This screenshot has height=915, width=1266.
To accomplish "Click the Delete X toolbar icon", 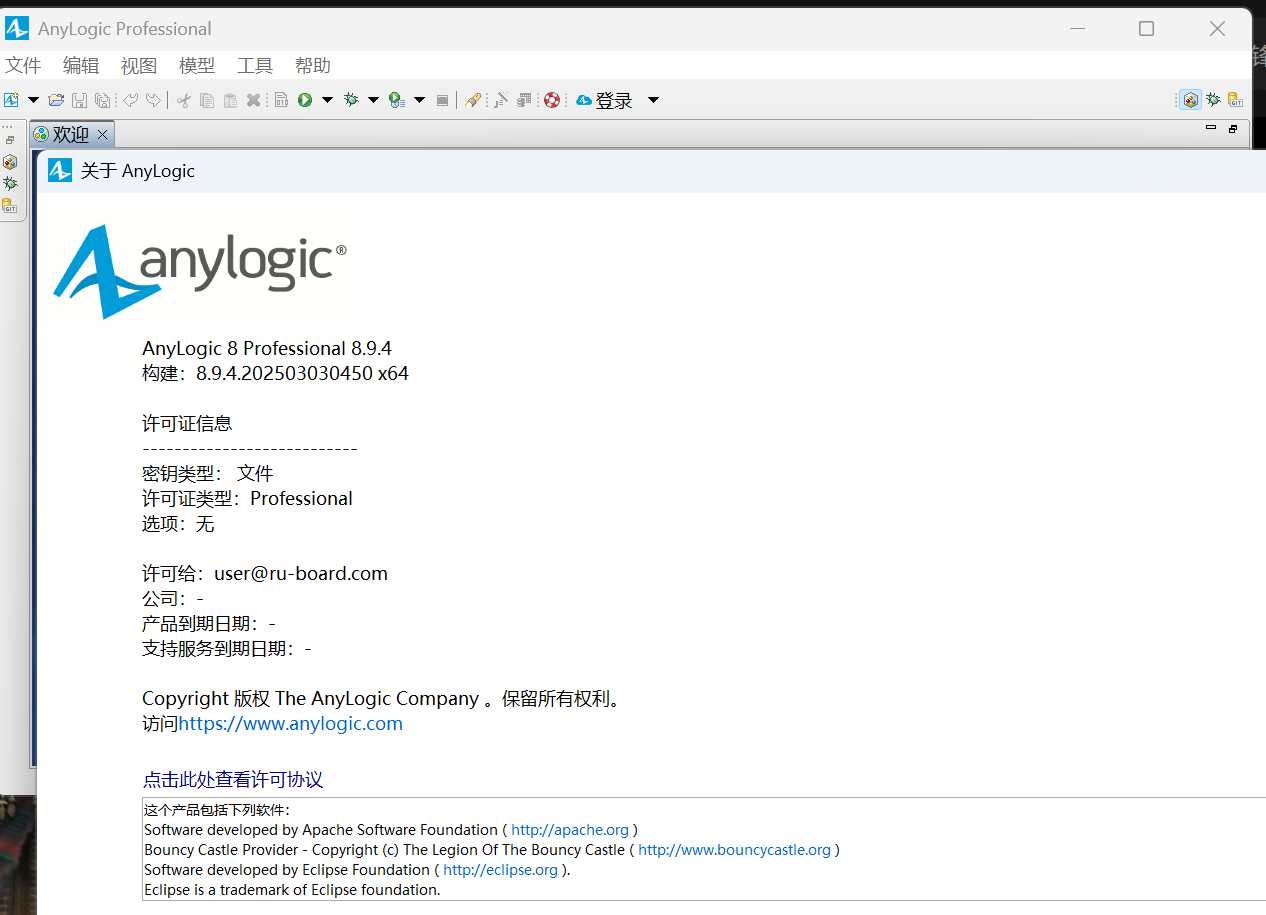I will [x=254, y=100].
